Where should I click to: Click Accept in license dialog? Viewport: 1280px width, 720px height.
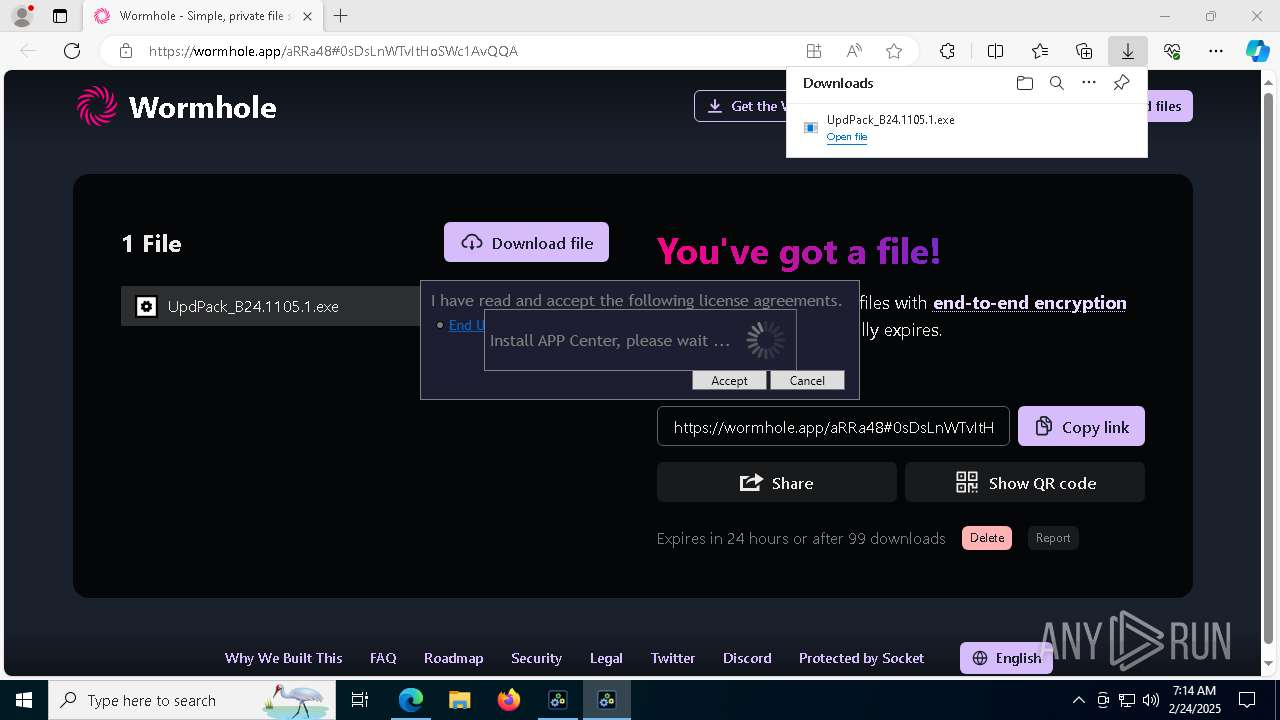tap(729, 380)
